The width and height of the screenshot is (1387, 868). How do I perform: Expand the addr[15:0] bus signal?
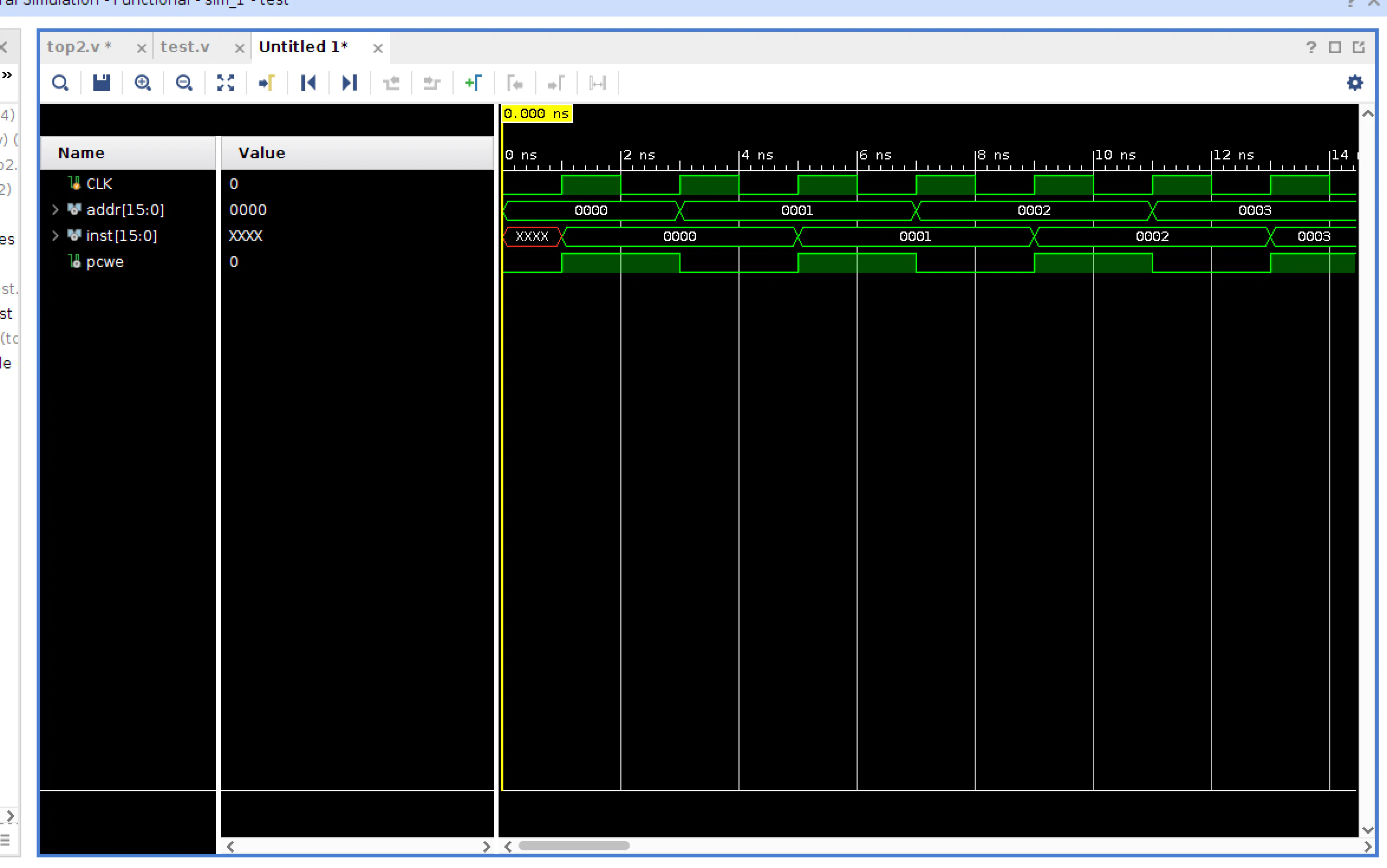tap(55, 210)
